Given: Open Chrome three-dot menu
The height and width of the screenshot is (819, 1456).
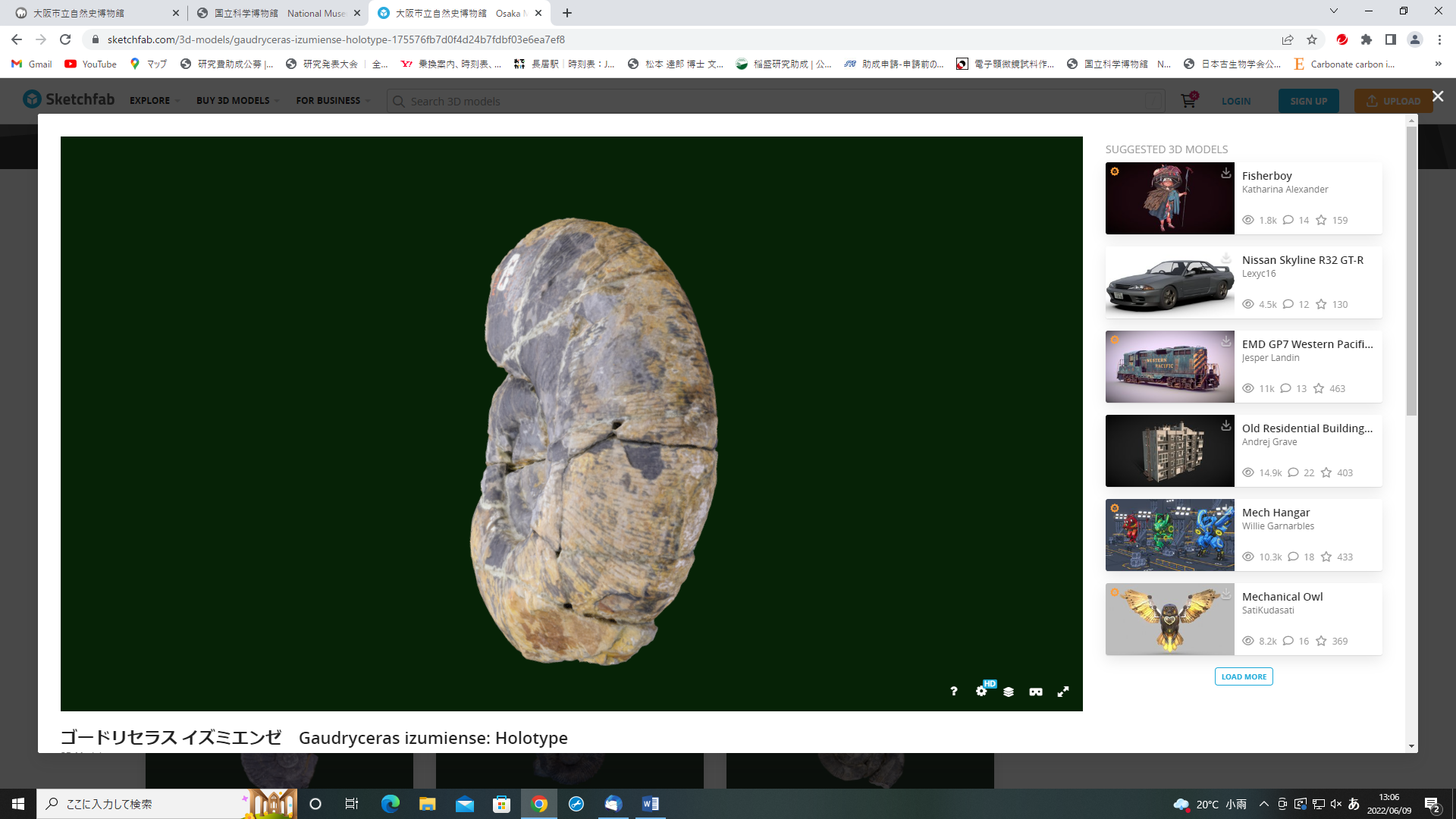Looking at the screenshot, I should pos(1439,39).
